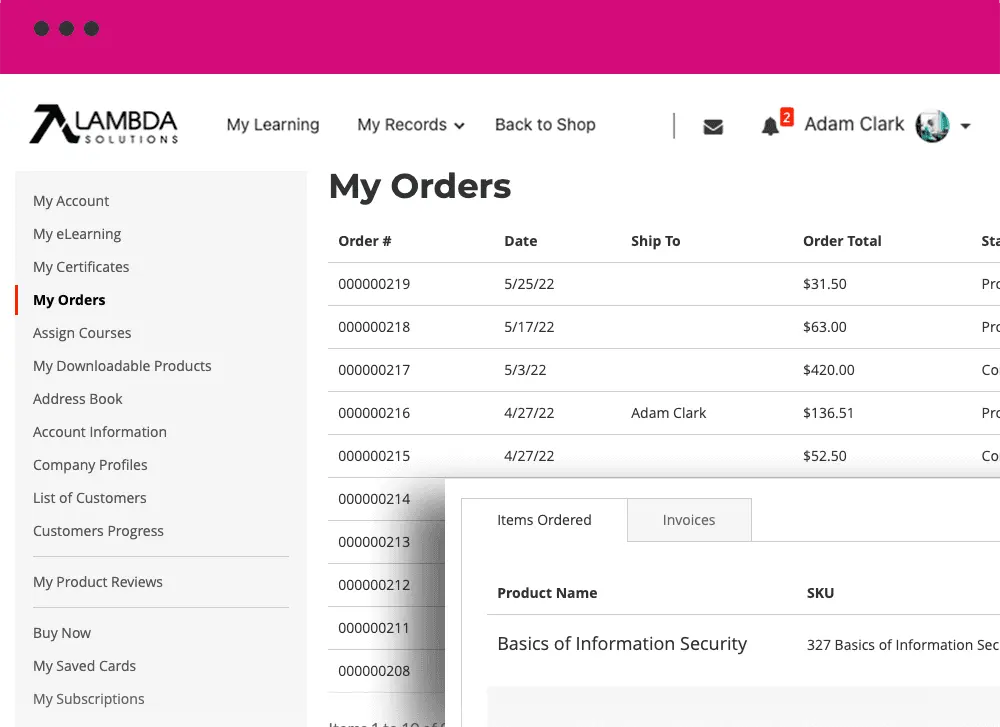Open the Address Book
This screenshot has width=1000, height=727.
click(78, 399)
